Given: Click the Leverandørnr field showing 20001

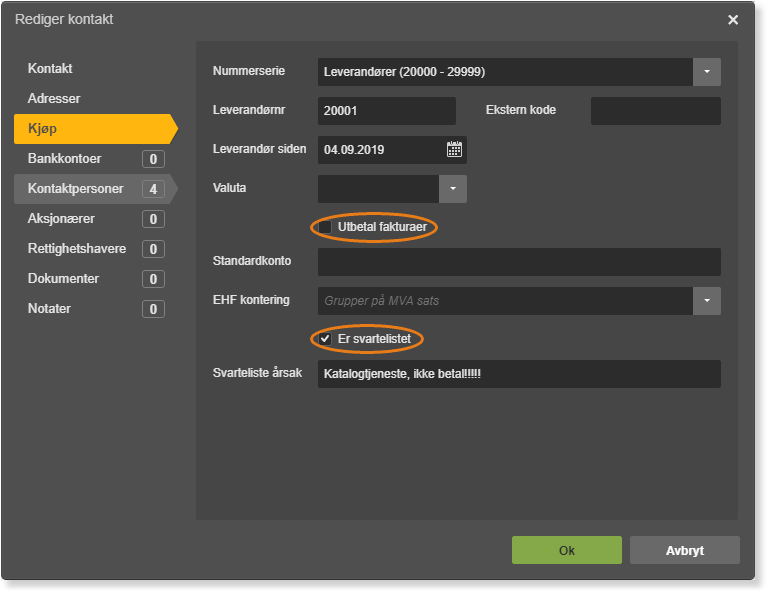Looking at the screenshot, I should (x=386, y=111).
